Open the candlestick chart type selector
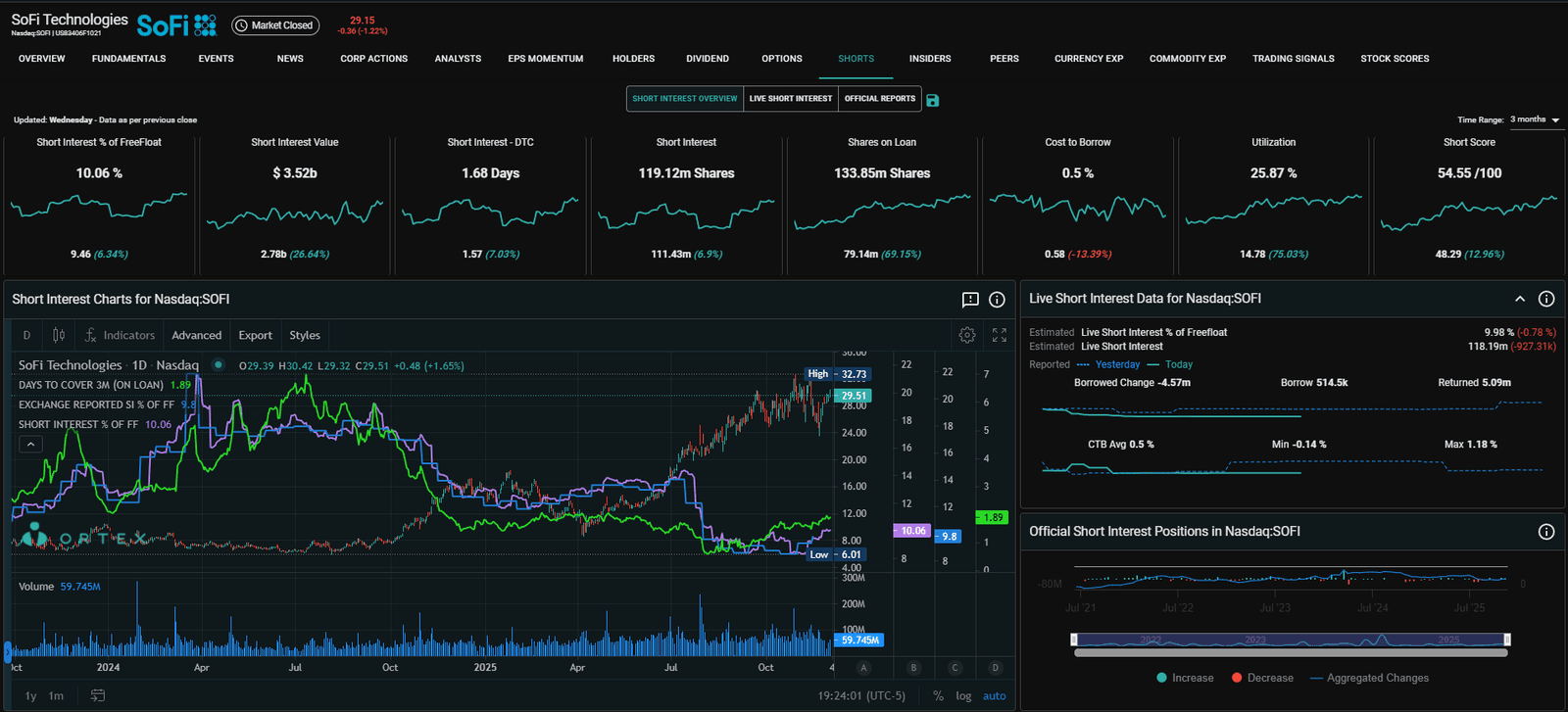The height and width of the screenshot is (712, 1568). coord(59,335)
